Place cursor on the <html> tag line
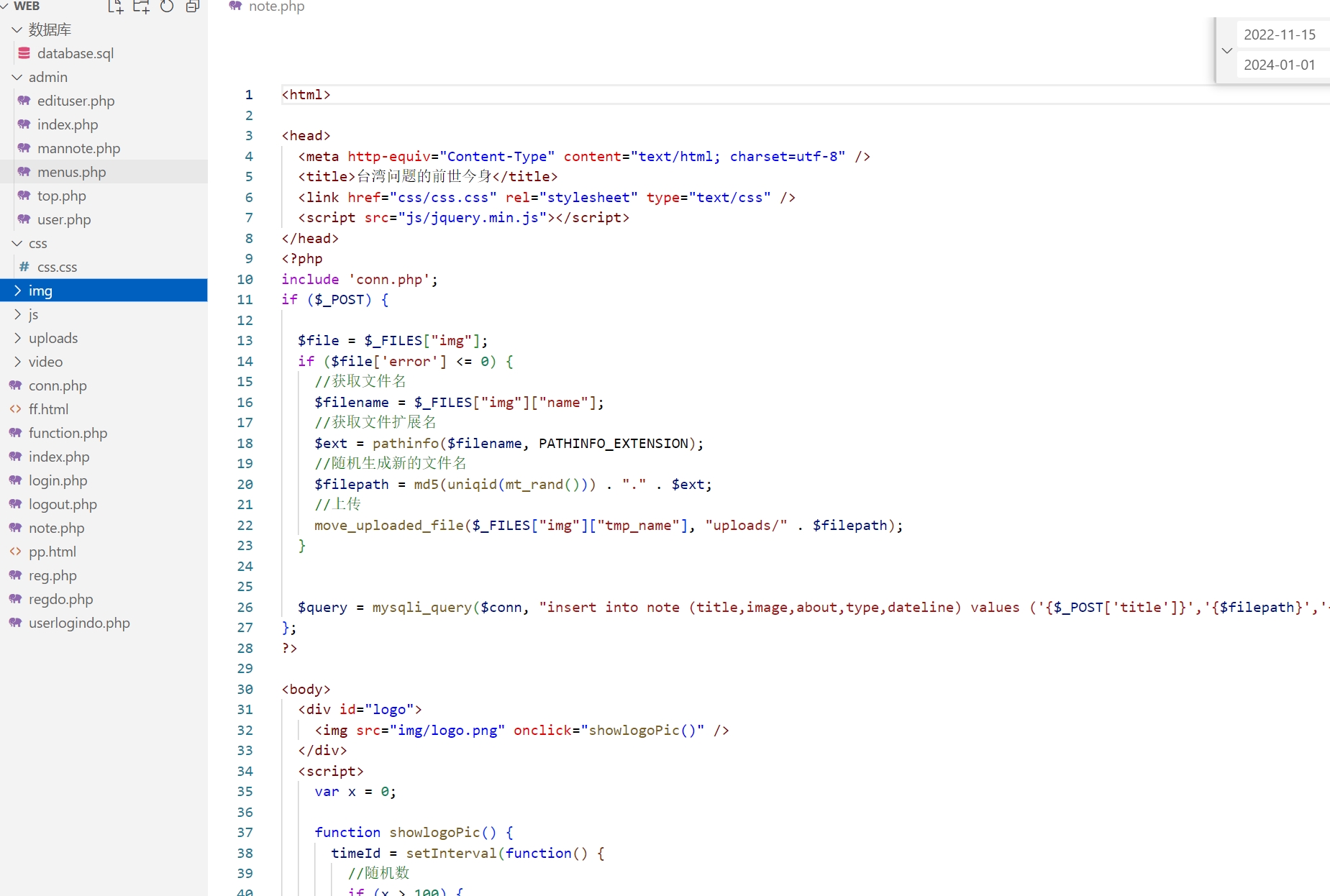This screenshot has width=1330, height=896. [x=306, y=95]
